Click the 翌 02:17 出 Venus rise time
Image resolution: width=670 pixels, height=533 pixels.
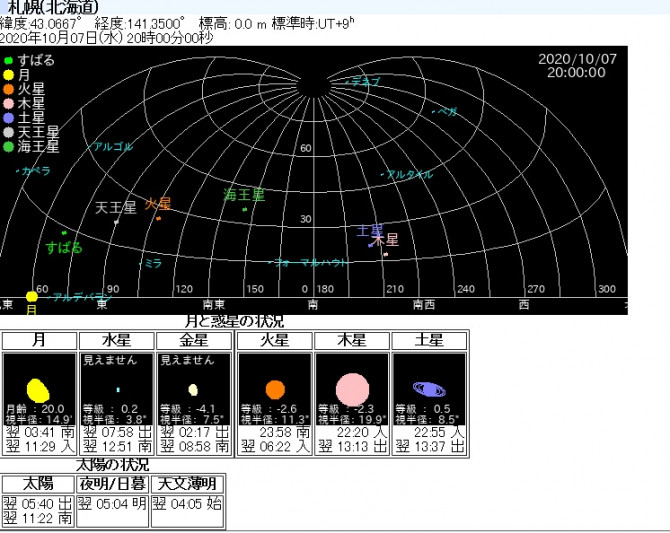[x=195, y=432]
